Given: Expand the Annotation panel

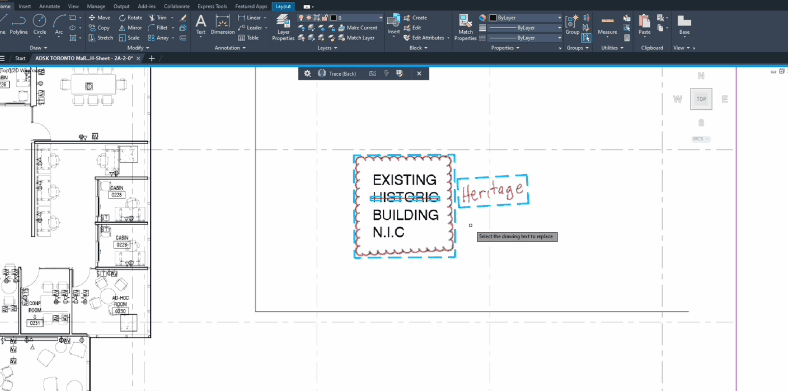Looking at the screenshot, I should [x=230, y=48].
